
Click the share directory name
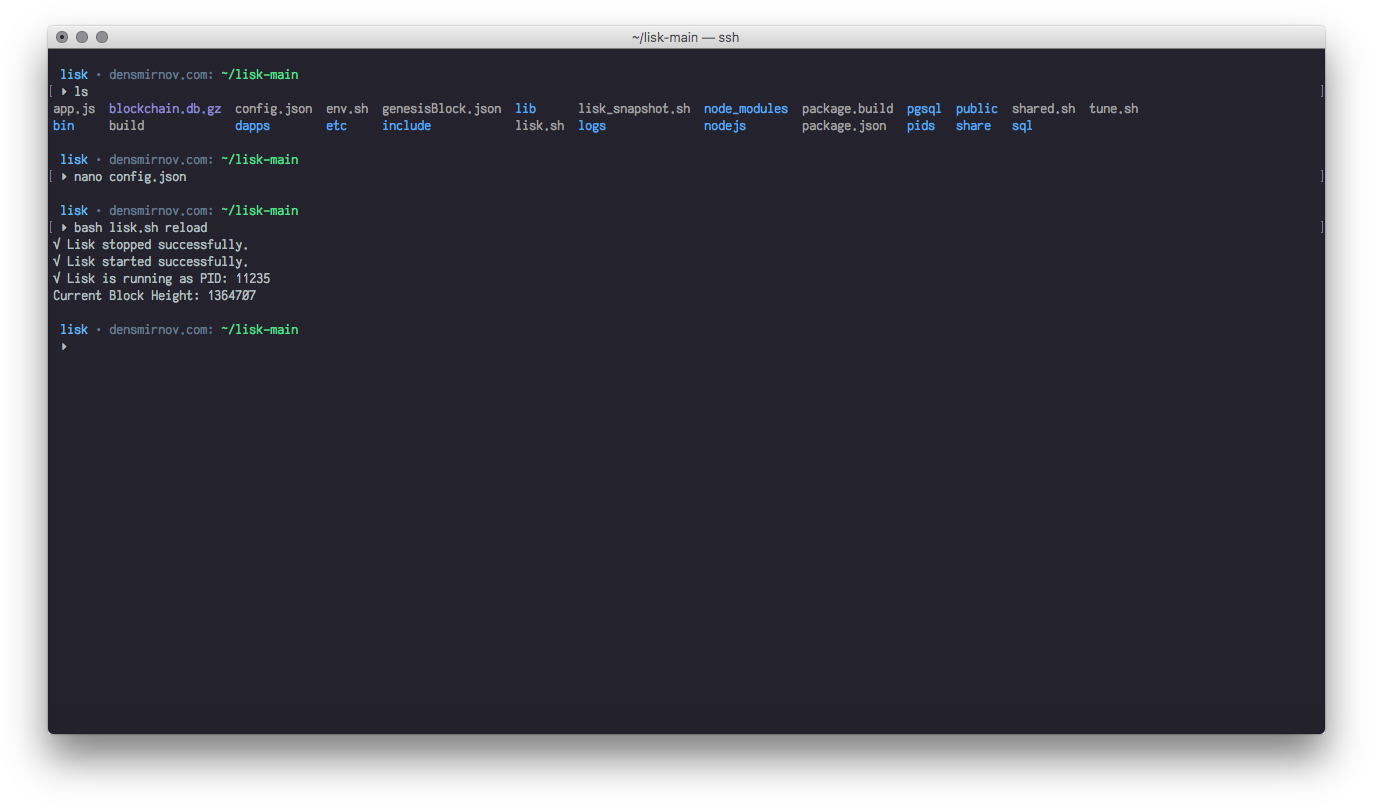tap(974, 126)
